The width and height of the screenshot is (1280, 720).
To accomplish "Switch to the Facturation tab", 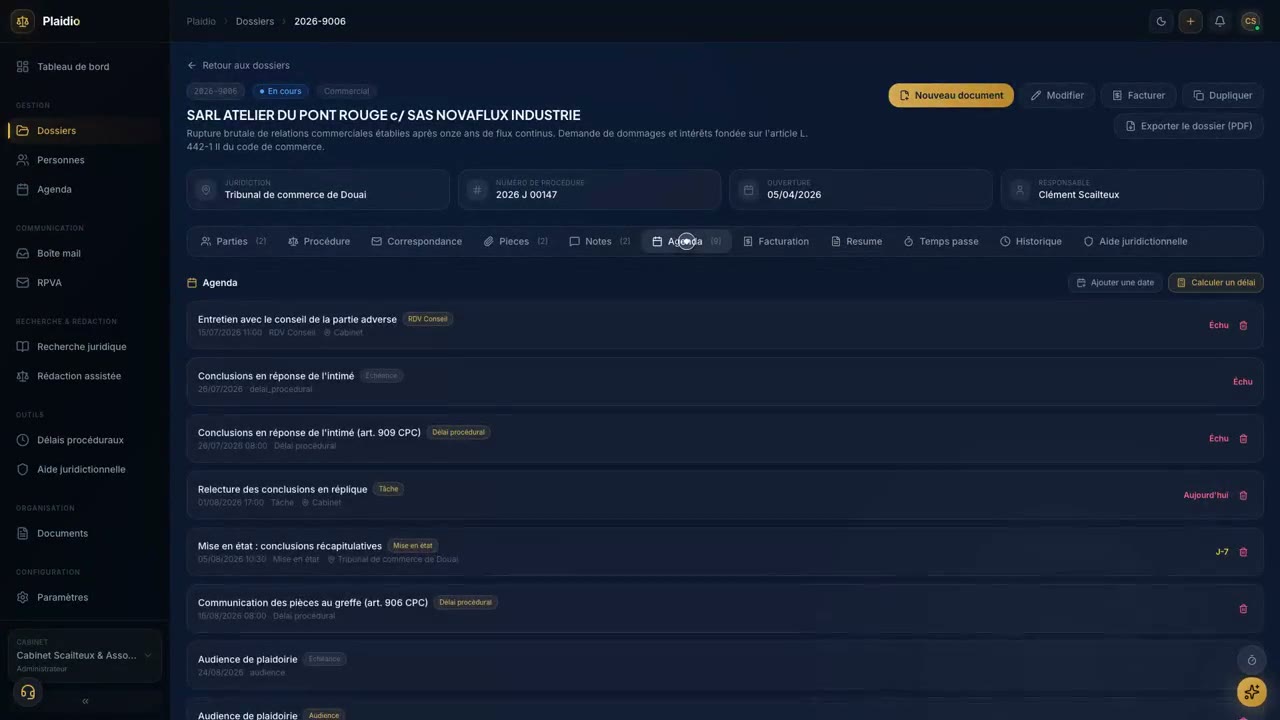I will click(776, 241).
